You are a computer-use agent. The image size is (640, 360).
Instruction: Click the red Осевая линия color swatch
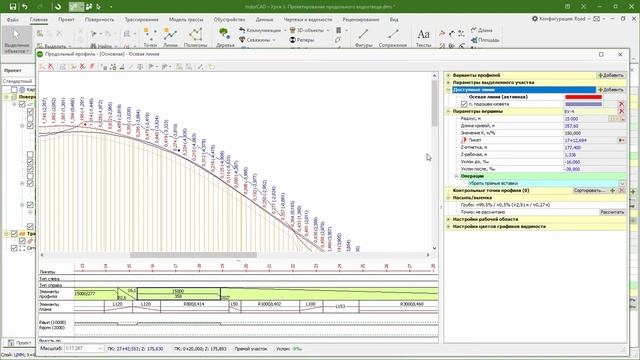(x=583, y=97)
